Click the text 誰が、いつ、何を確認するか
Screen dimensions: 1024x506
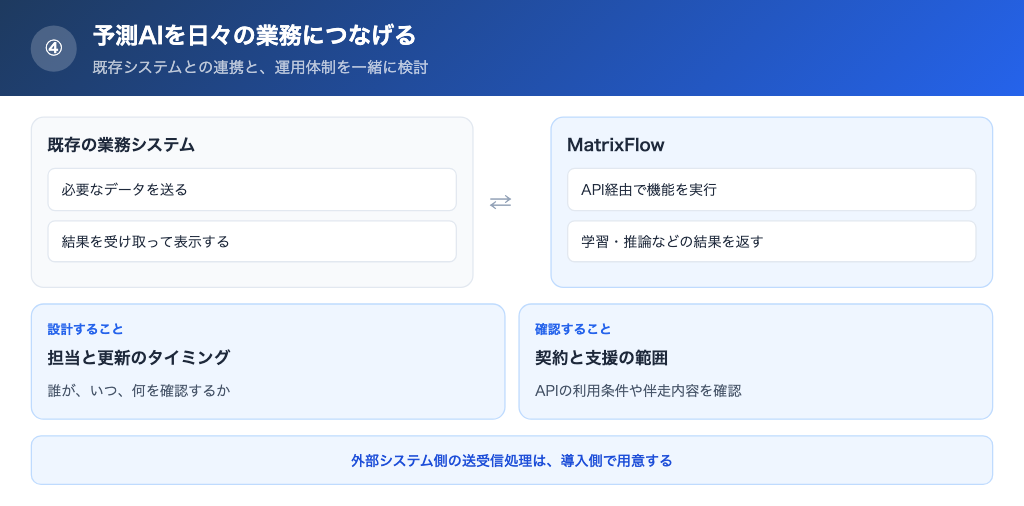pos(140,391)
